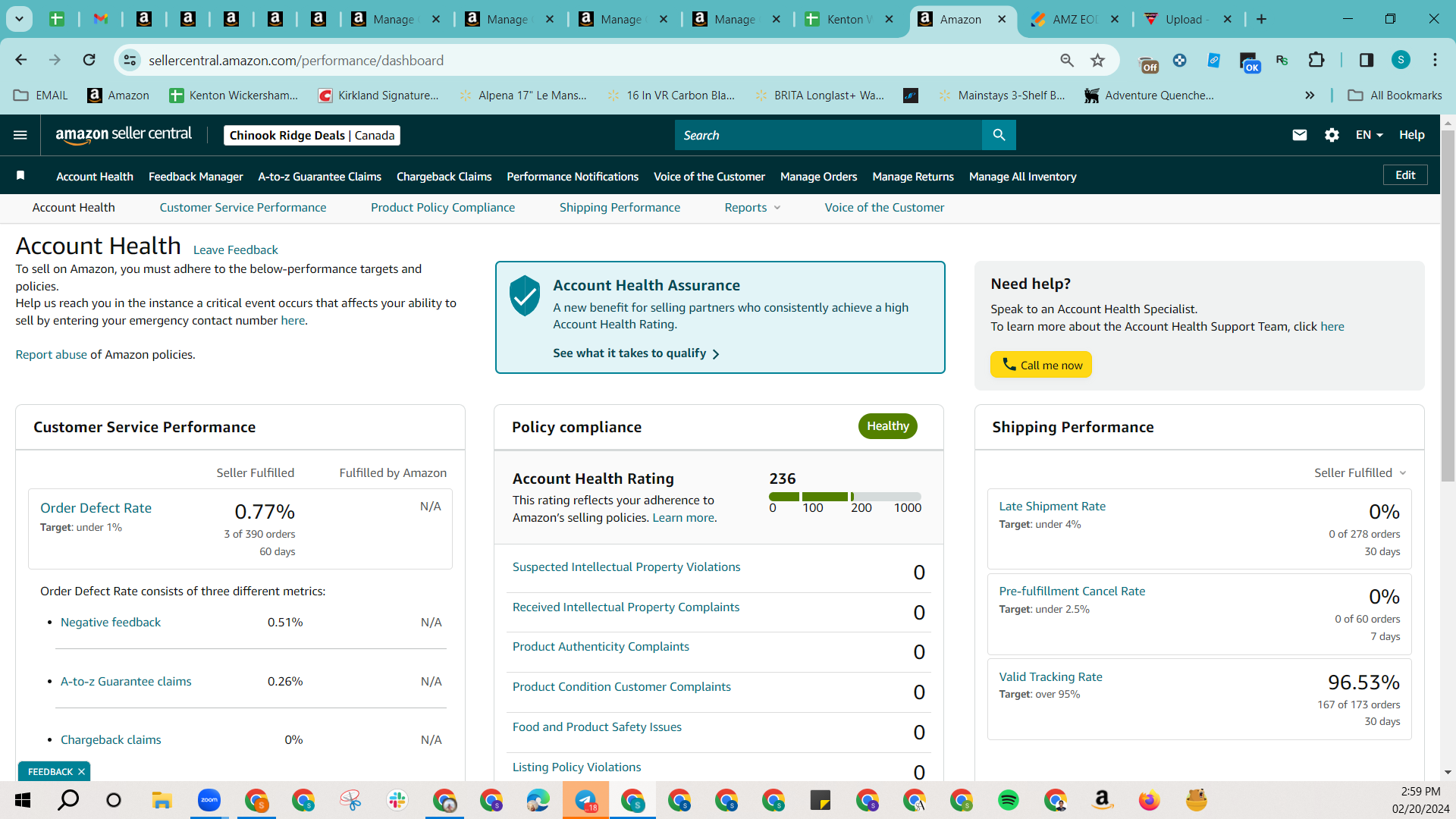Screen dimensions: 1456x819
Task: Select the Customer Service Performance sub-tab
Action: point(243,208)
